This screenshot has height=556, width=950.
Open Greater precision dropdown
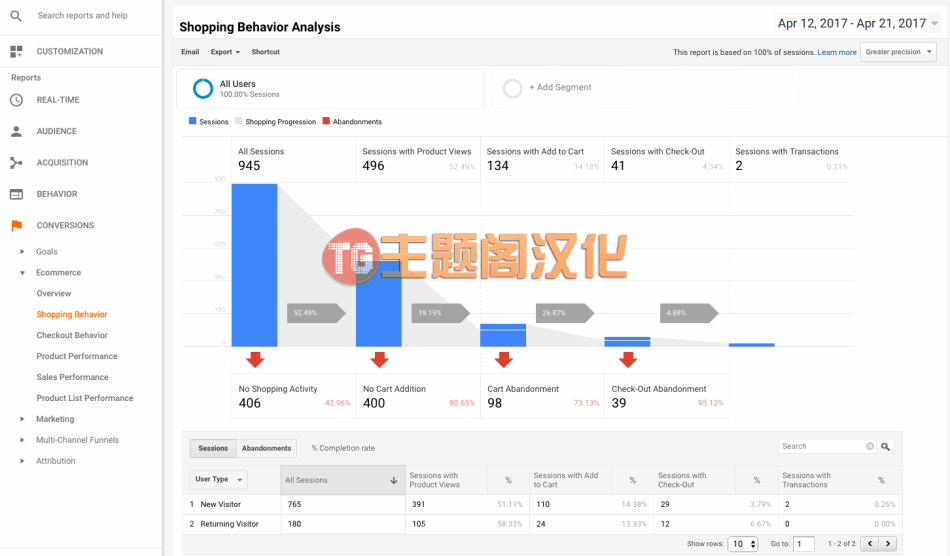899,52
